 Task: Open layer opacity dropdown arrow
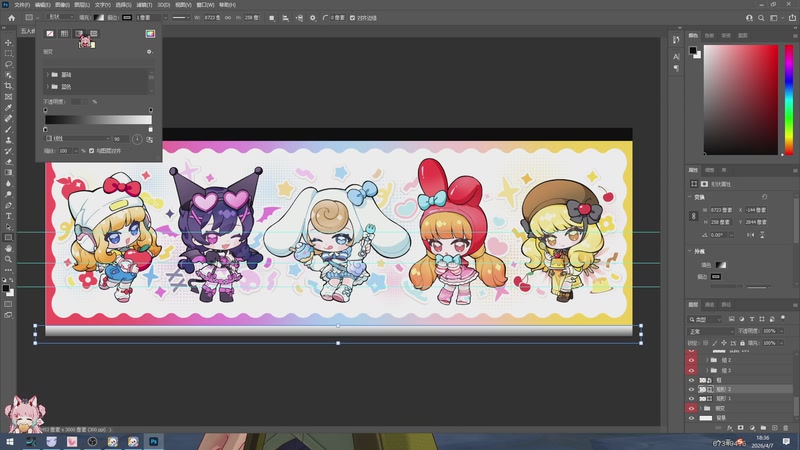coord(782,331)
